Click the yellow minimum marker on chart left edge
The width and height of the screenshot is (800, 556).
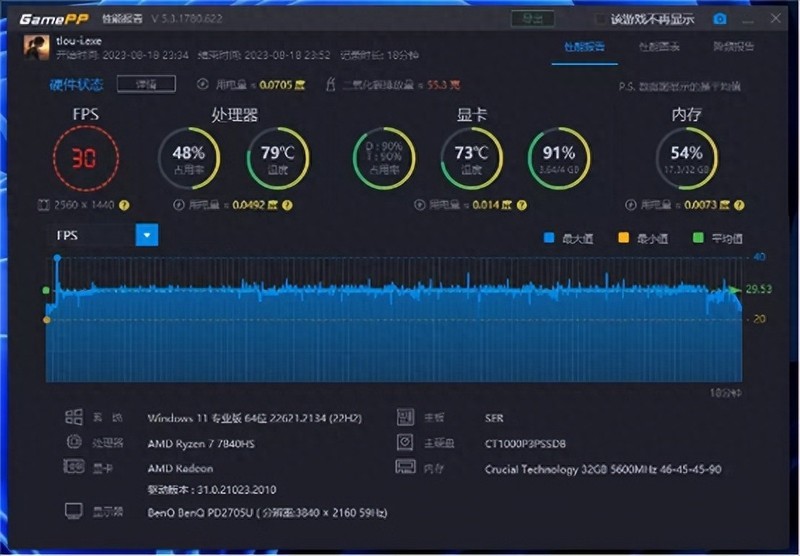point(46,320)
